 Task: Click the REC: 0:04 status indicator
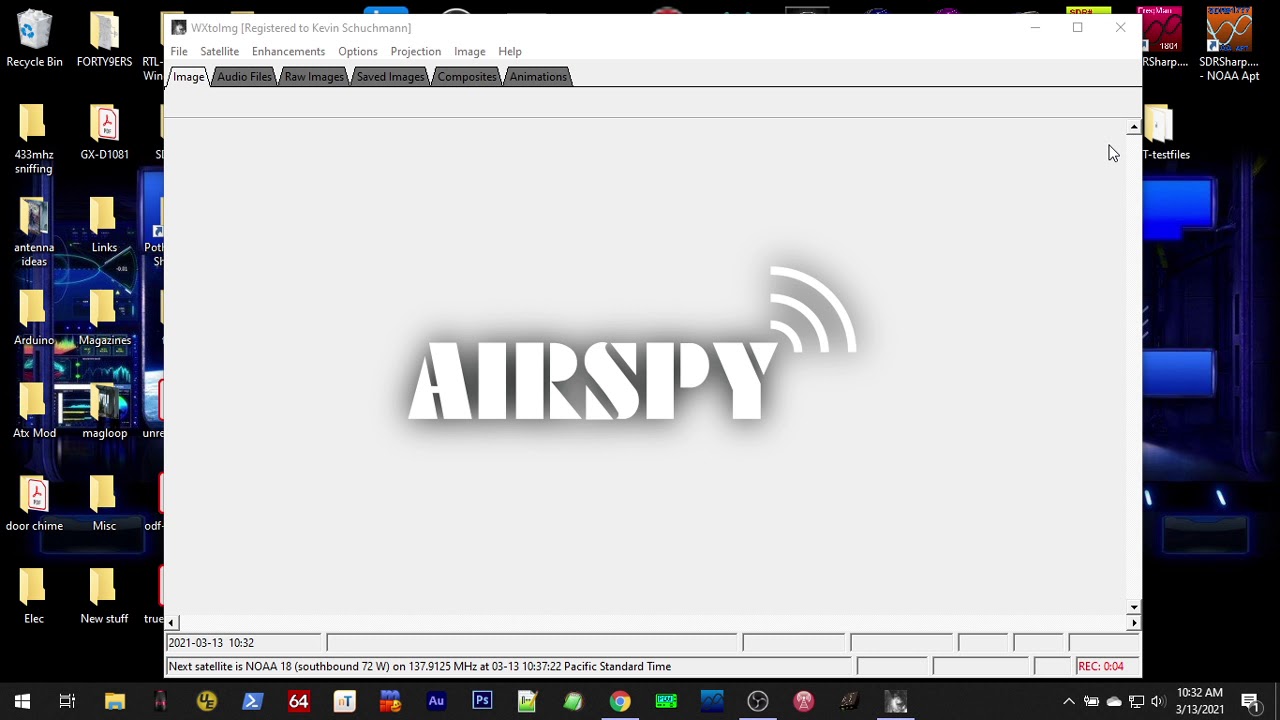tap(1108, 666)
